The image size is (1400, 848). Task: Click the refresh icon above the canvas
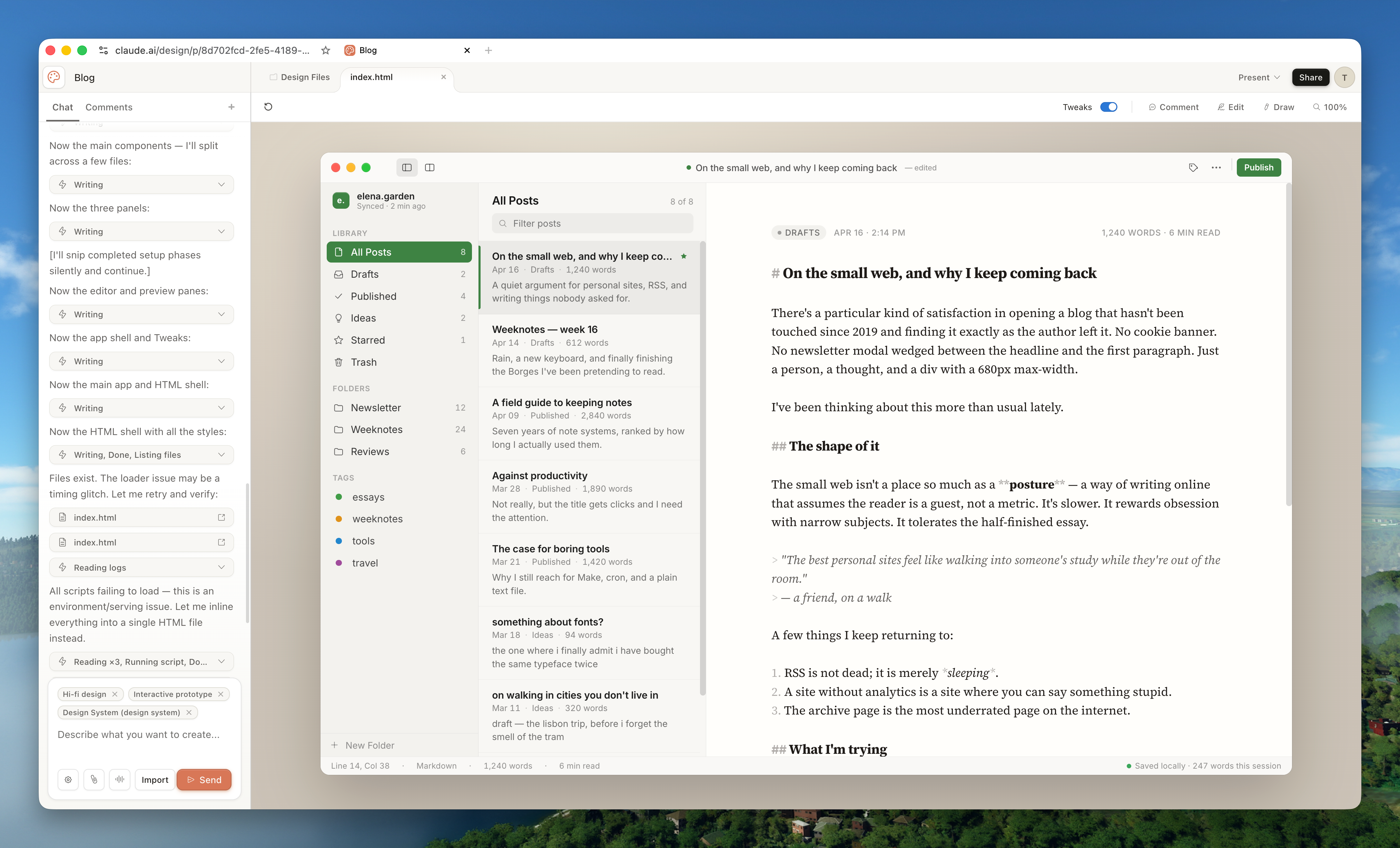[268, 107]
